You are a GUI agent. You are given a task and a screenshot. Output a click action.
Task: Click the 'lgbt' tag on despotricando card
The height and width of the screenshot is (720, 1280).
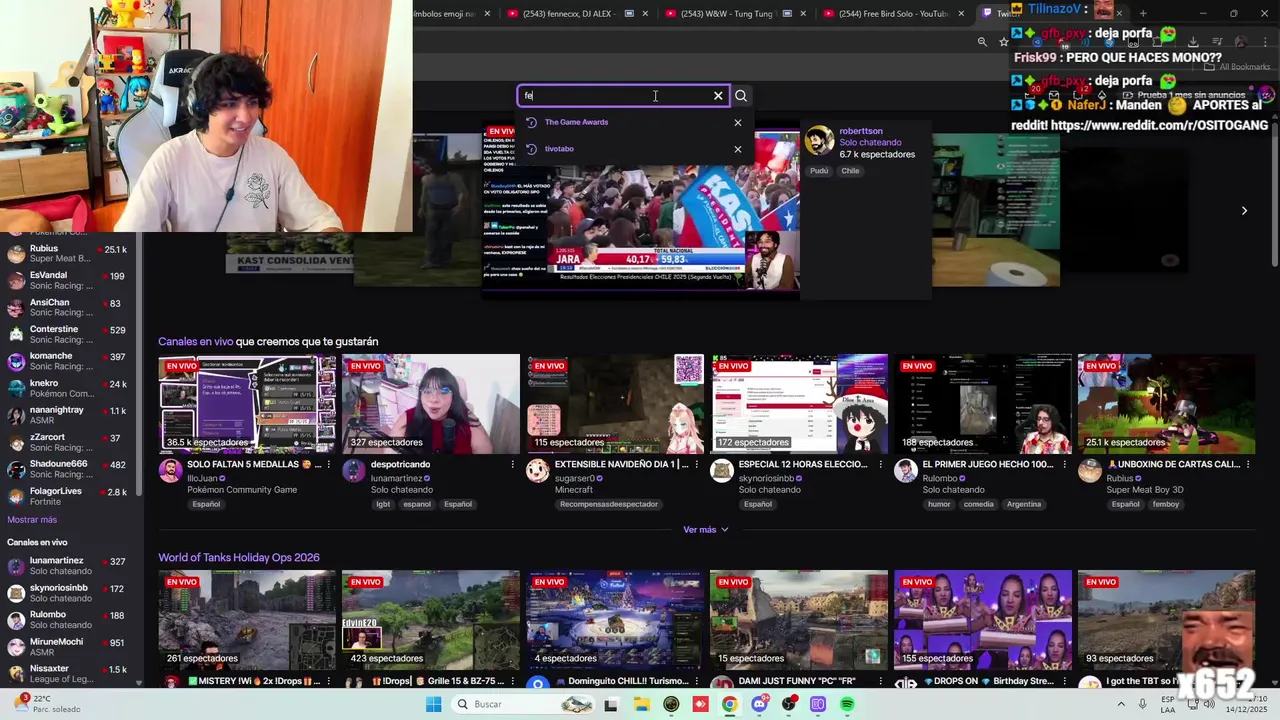383,504
